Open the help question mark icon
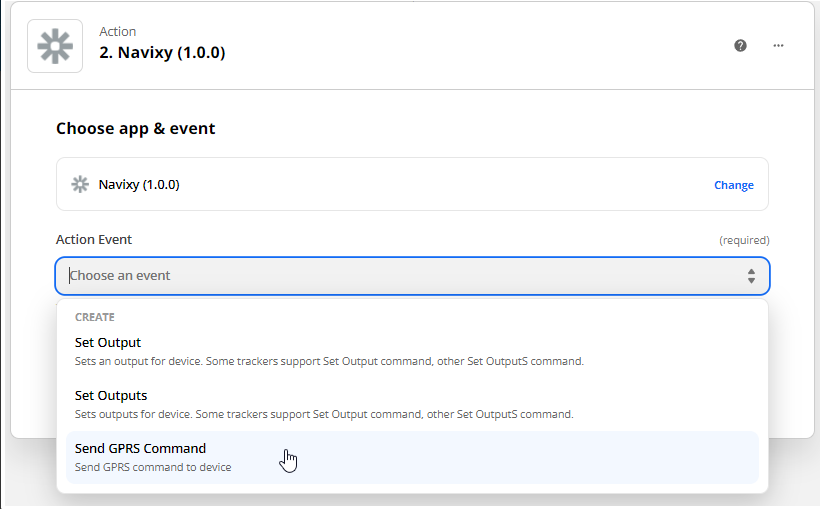This screenshot has width=822, height=509. click(x=740, y=46)
